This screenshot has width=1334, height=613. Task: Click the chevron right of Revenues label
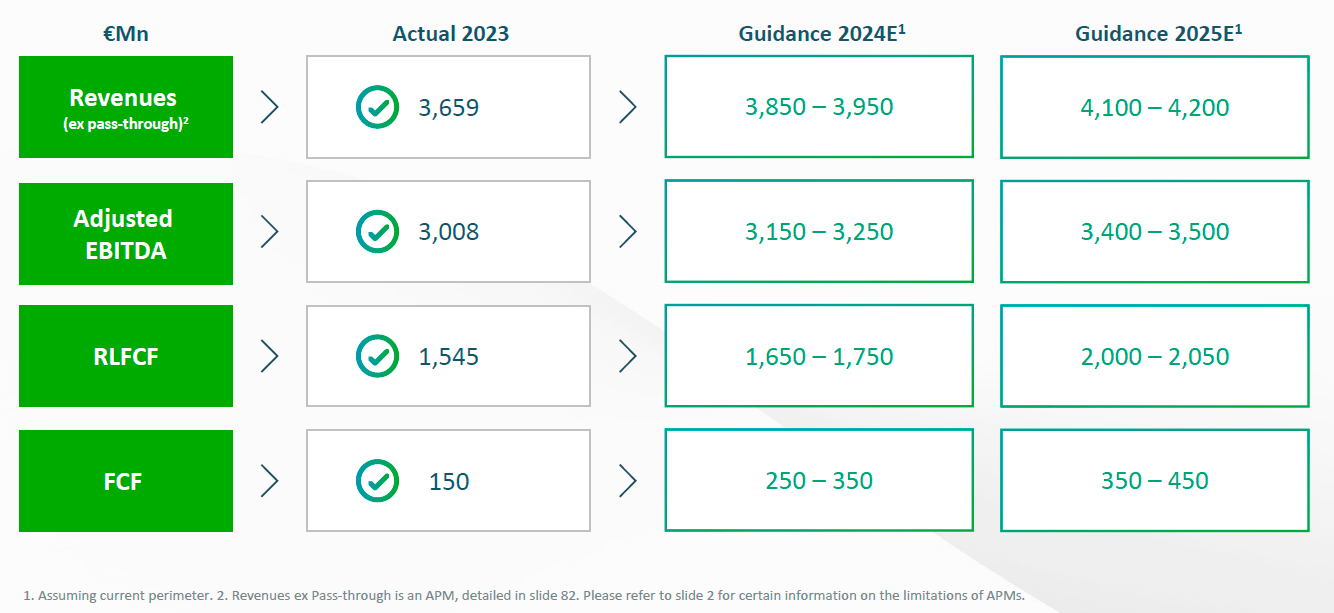tap(269, 107)
